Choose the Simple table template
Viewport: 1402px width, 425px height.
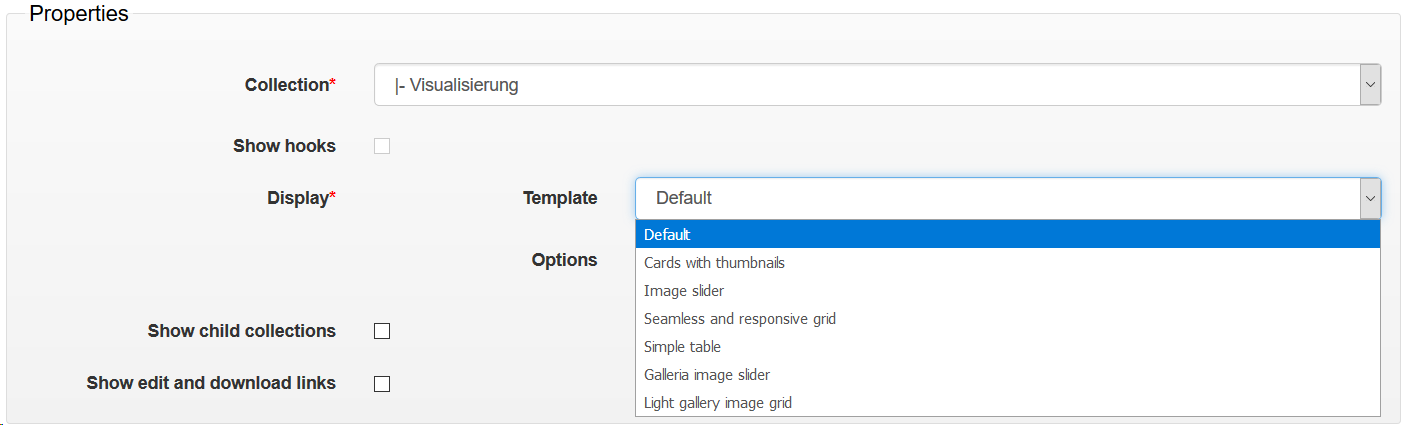point(682,347)
